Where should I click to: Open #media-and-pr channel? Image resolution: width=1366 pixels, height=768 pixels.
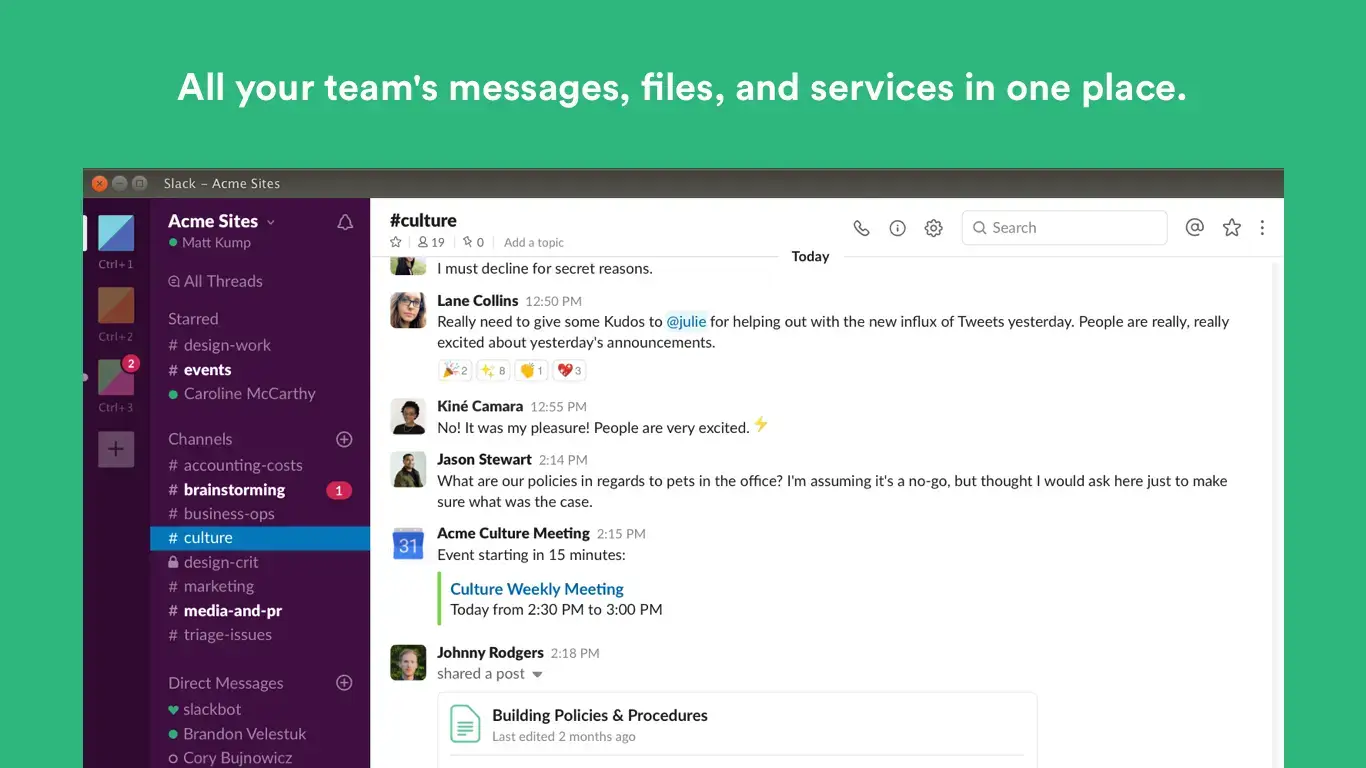225,611
